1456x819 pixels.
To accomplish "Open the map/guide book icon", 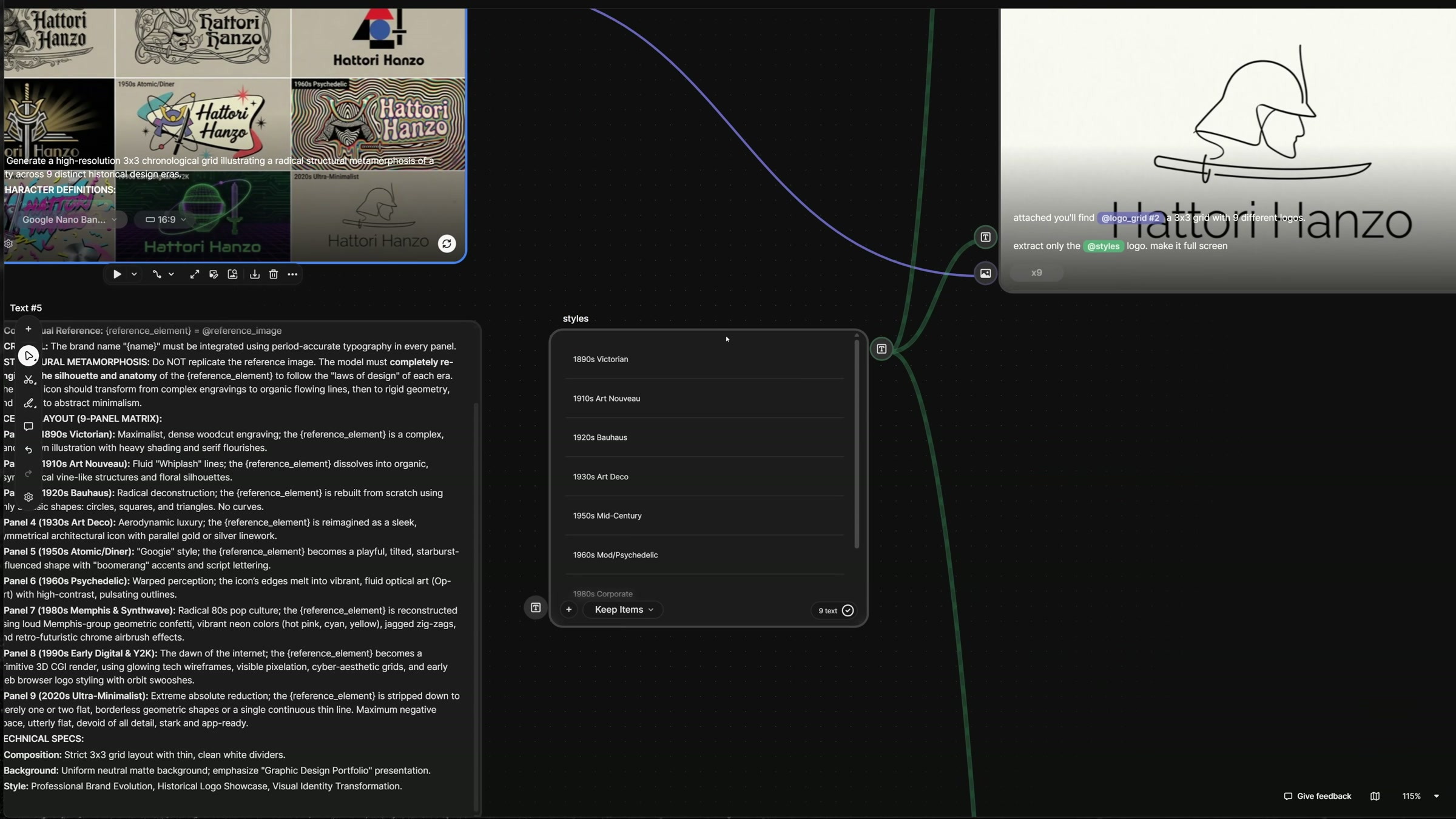I will point(1375,796).
